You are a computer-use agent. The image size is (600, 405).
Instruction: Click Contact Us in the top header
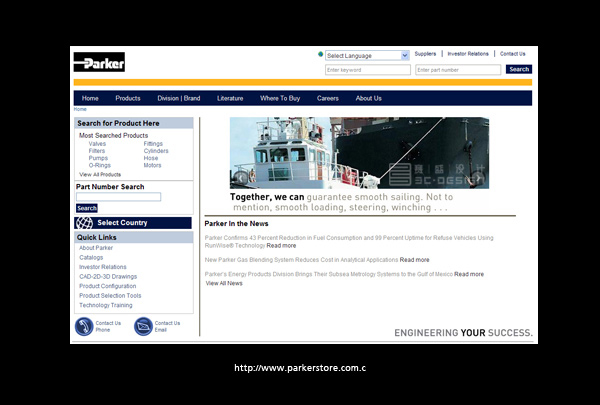513,54
